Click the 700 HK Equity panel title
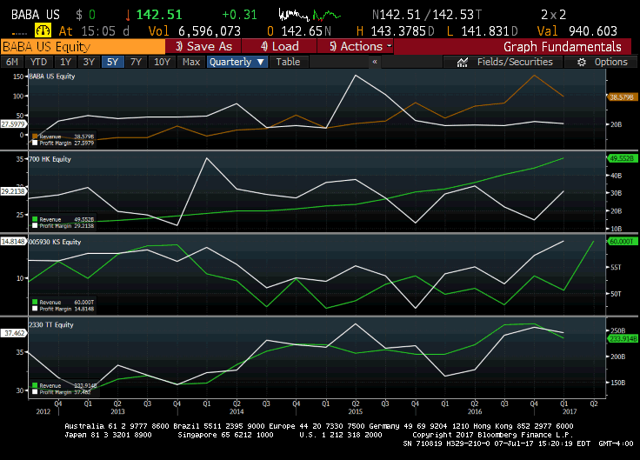 [50, 159]
